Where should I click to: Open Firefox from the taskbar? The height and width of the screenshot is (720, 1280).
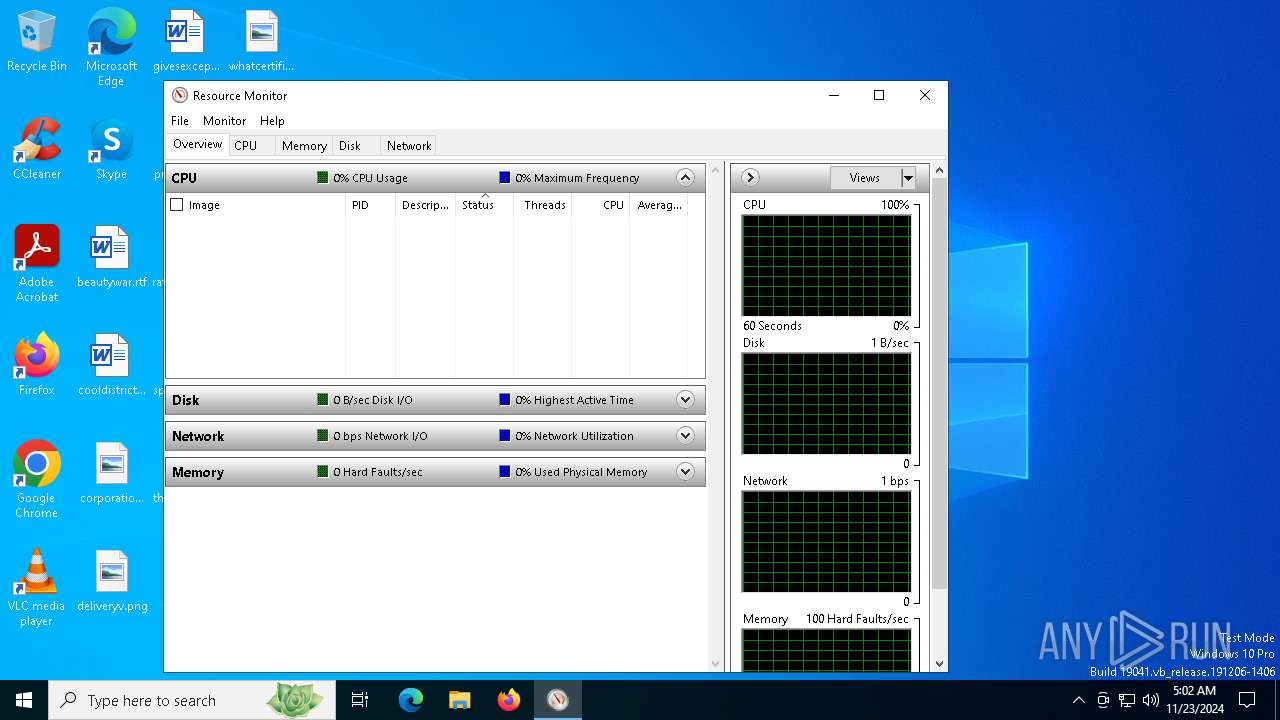coord(509,700)
